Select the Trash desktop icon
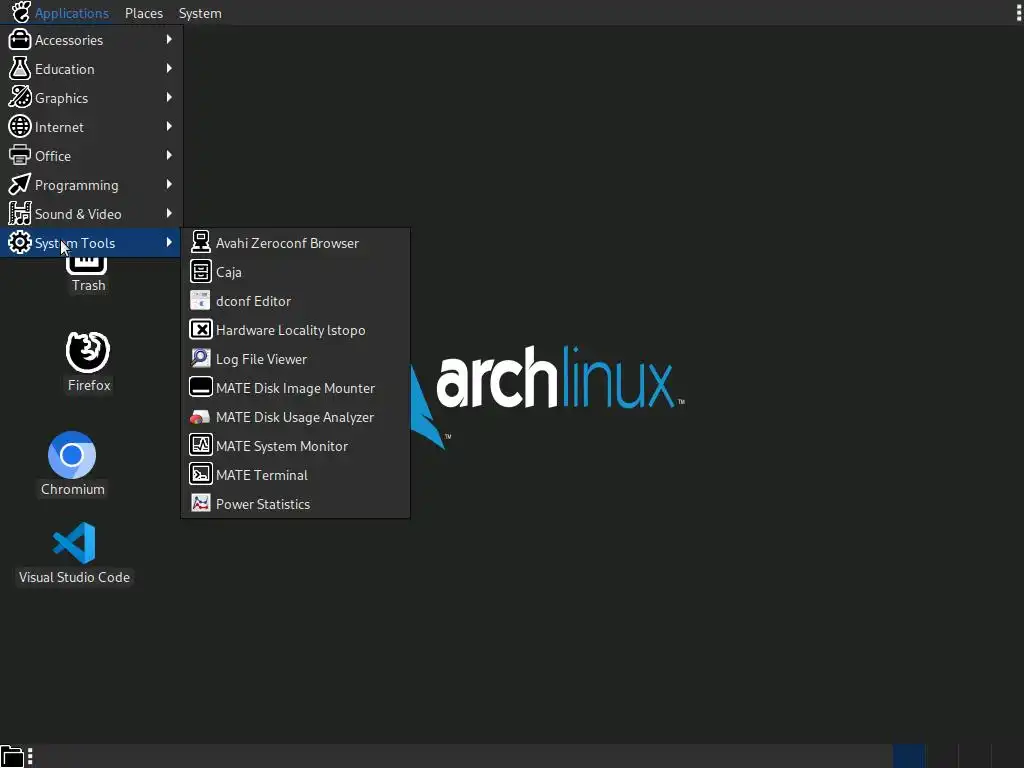The image size is (1024, 768). (88, 276)
